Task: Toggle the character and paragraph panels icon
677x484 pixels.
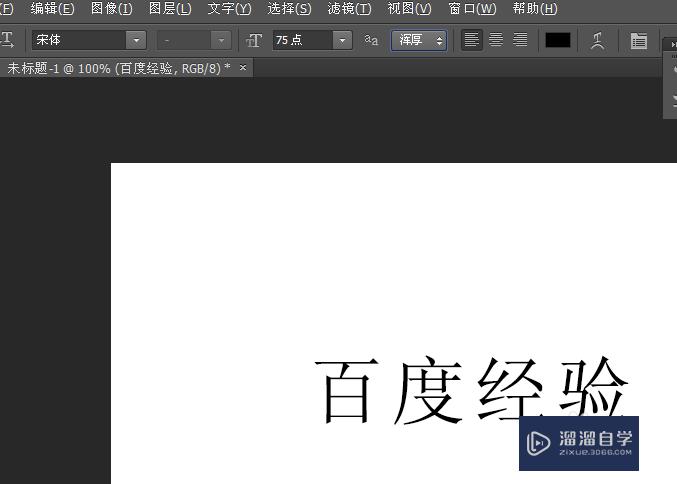Action: [x=639, y=41]
